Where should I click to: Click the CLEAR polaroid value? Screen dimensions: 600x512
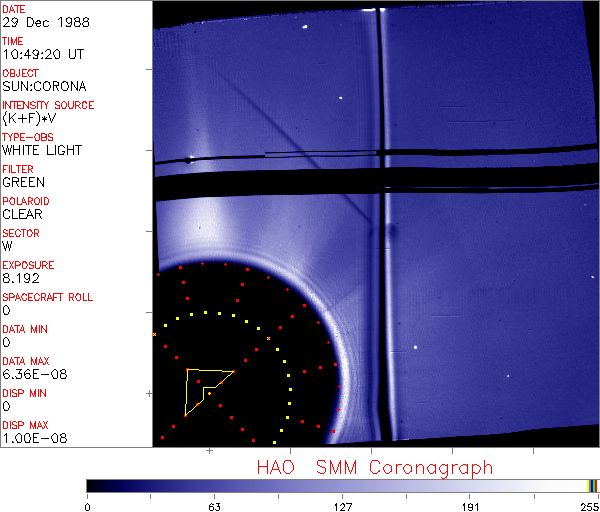click(x=22, y=214)
